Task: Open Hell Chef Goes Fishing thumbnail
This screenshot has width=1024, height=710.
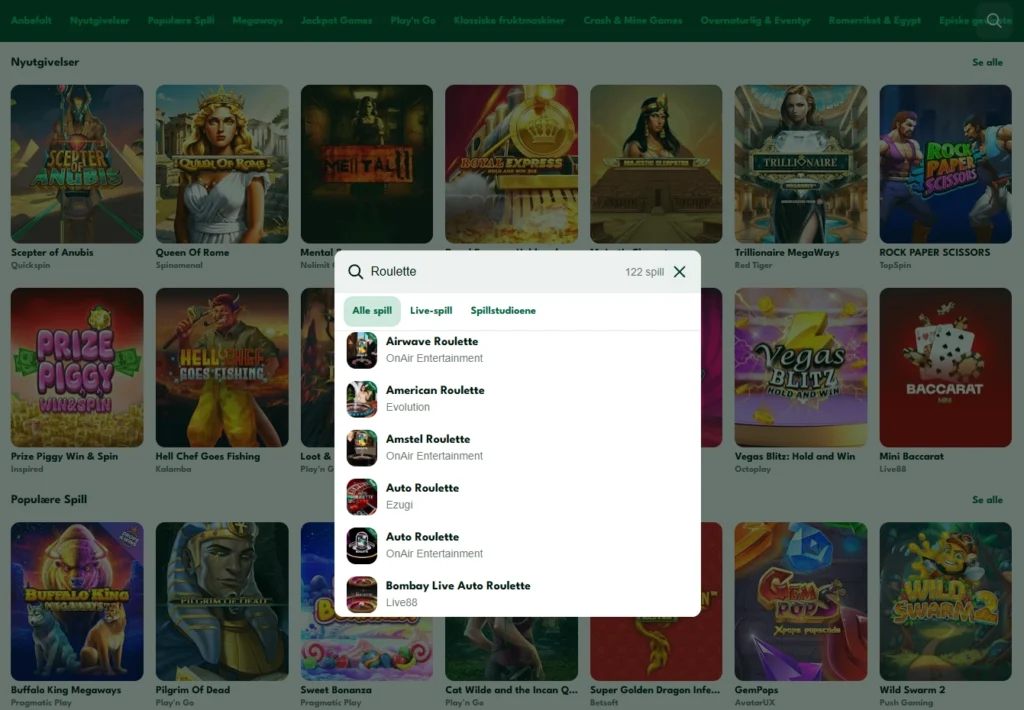Action: [222, 368]
